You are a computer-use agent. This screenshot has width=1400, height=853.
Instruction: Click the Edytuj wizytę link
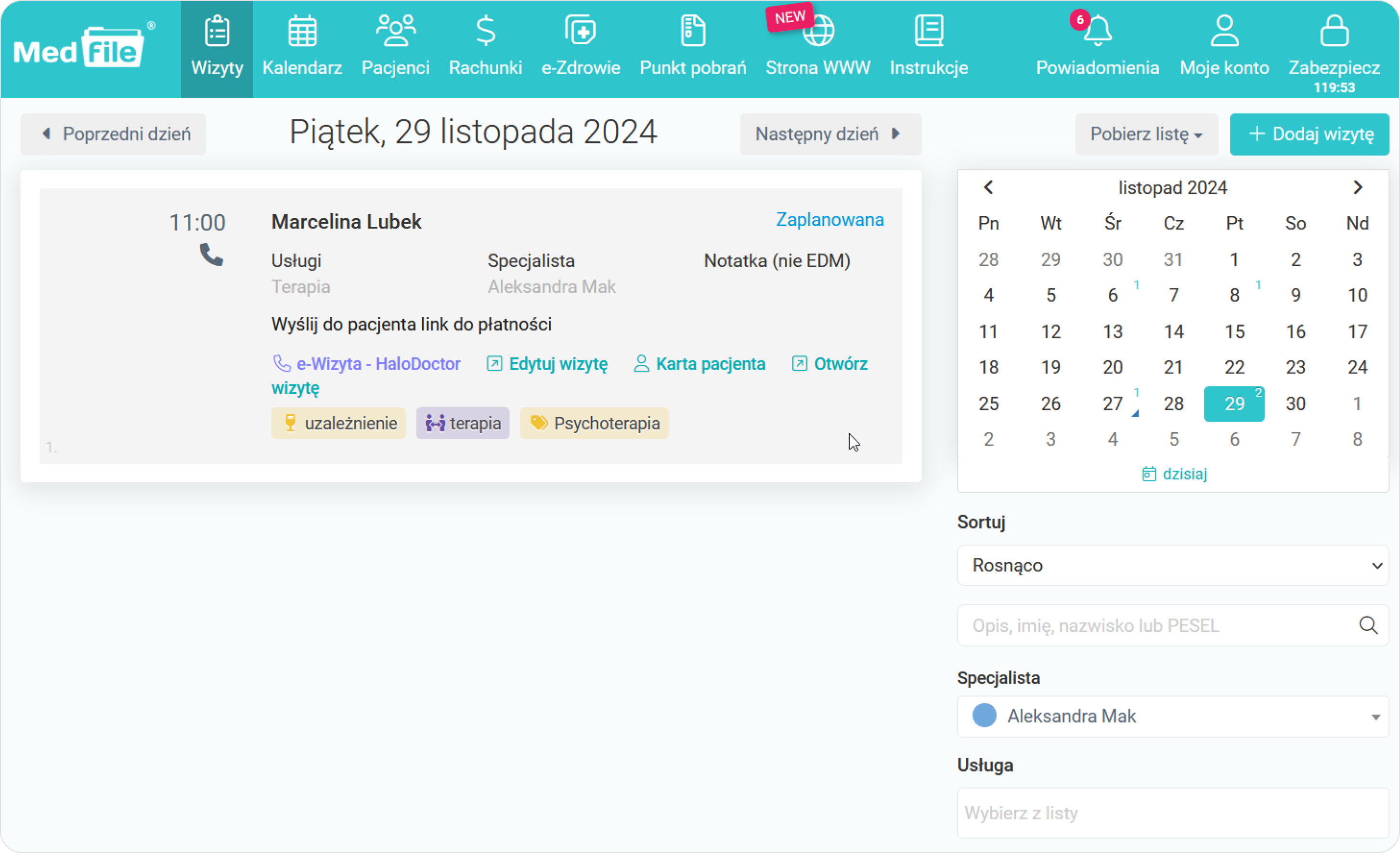(x=547, y=364)
